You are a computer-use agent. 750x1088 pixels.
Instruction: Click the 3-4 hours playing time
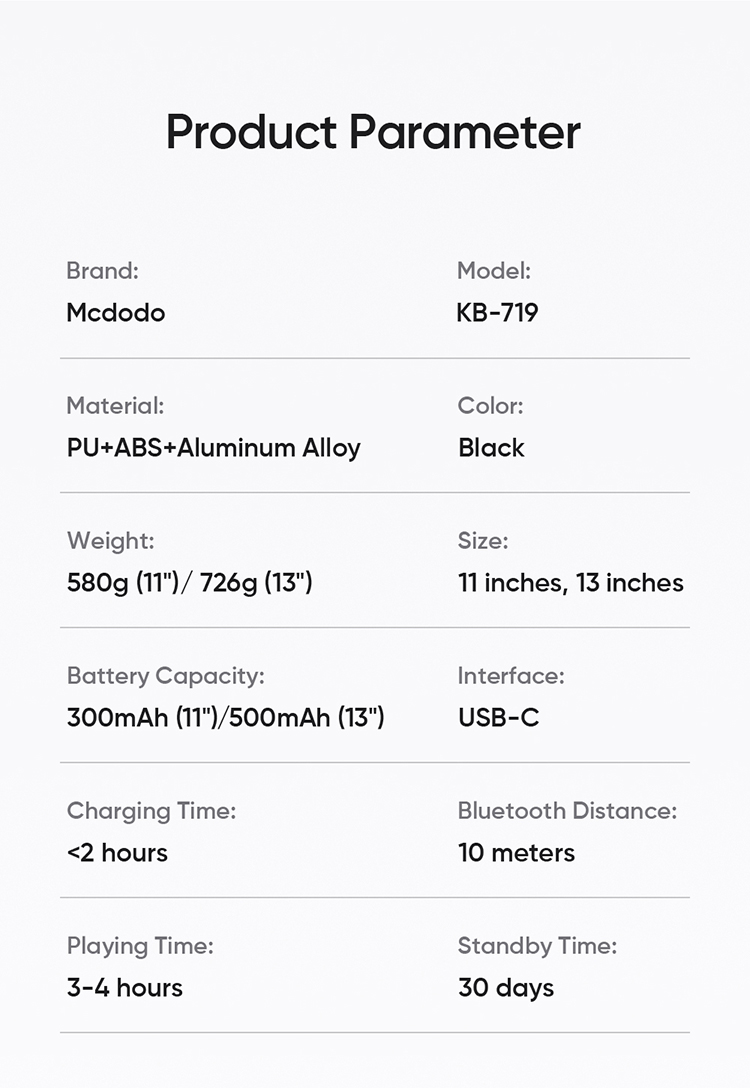(124, 988)
